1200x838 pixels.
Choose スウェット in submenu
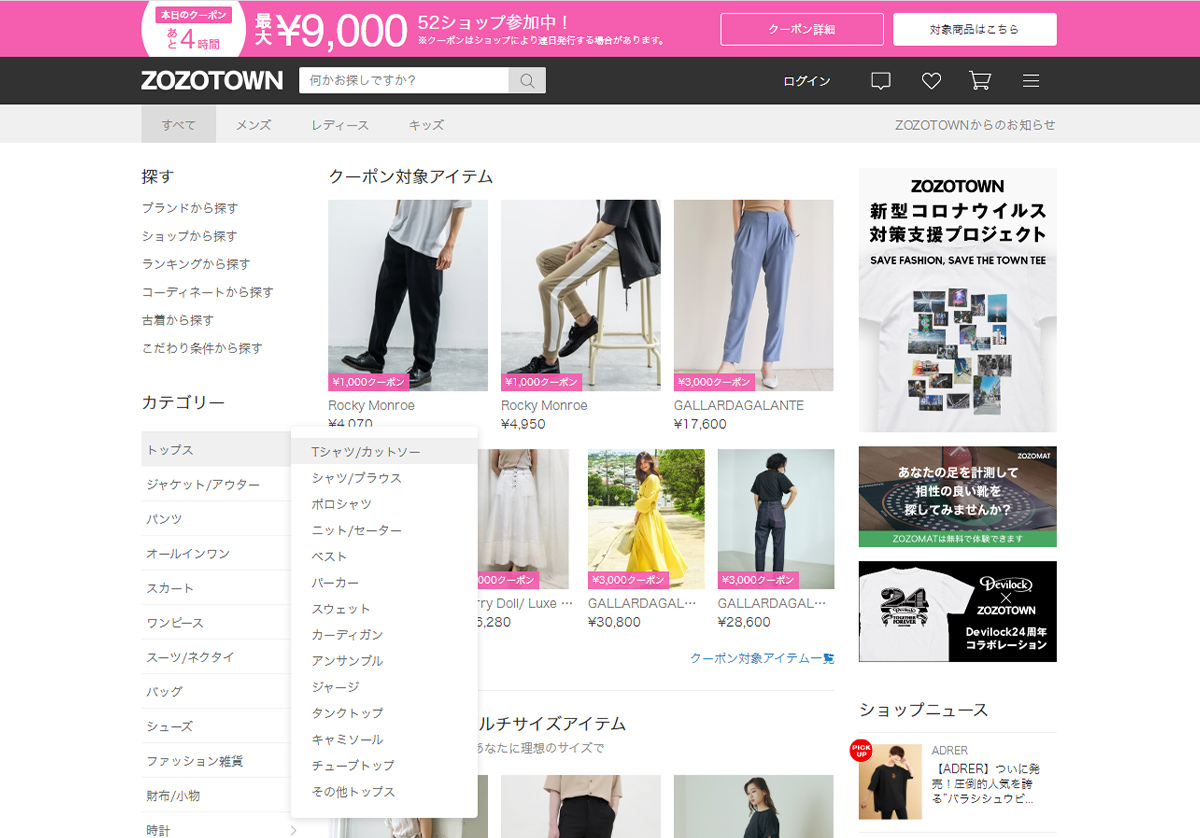tap(385, 609)
